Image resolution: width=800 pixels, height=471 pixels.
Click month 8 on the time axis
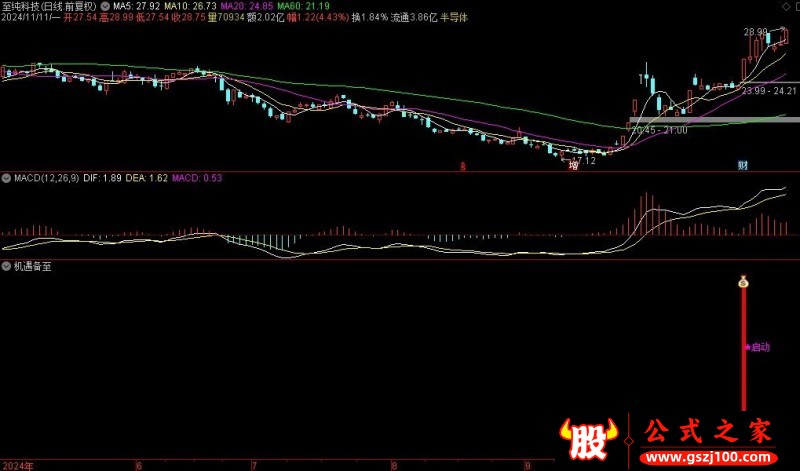[393, 466]
